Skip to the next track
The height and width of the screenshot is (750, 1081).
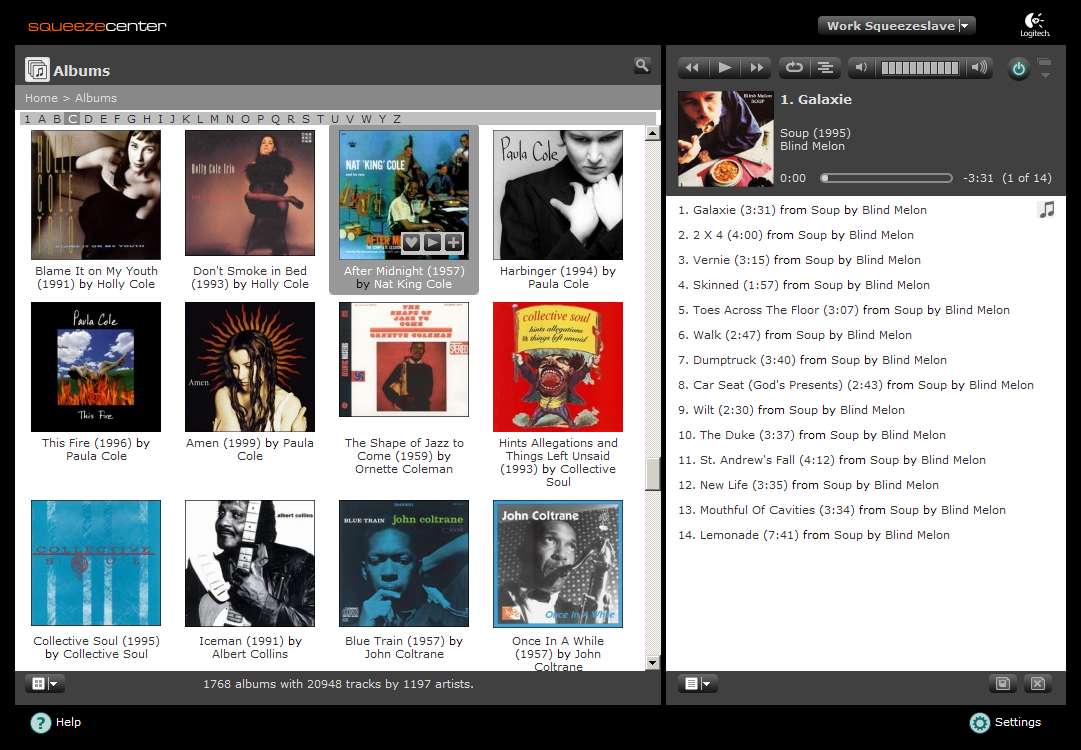tap(756, 68)
